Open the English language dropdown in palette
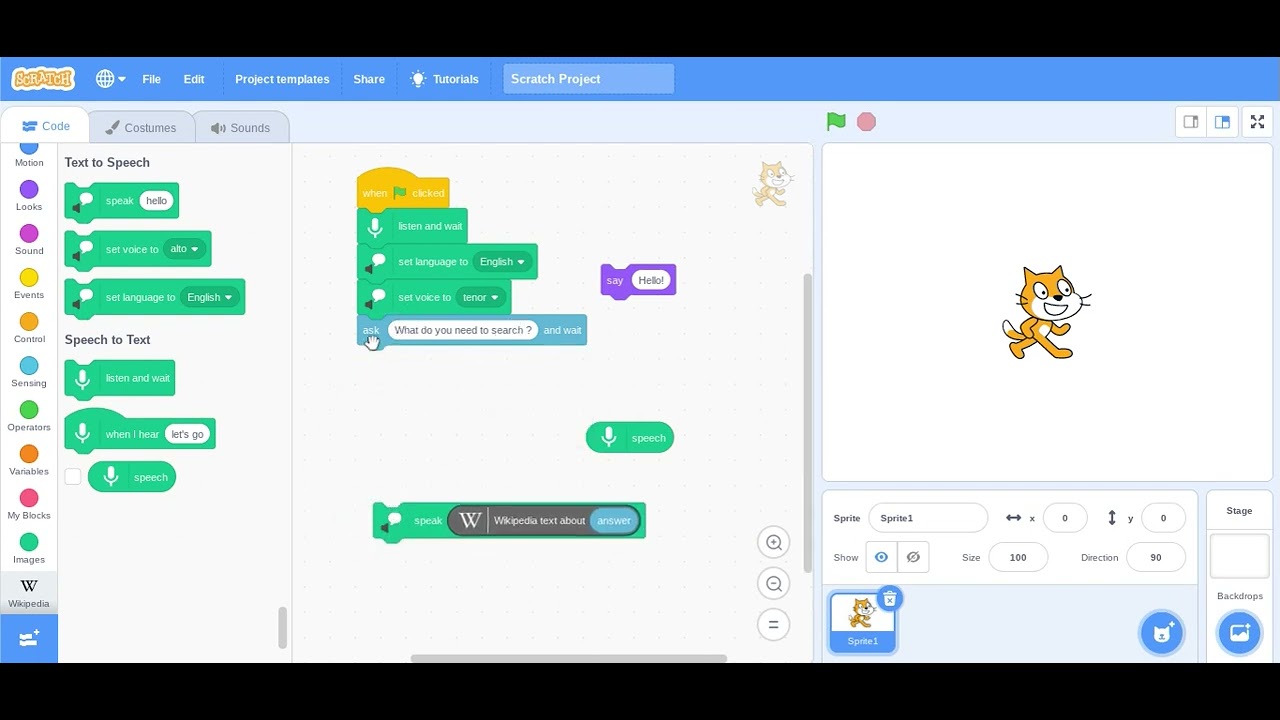Screen dimensions: 1280x720 point(209,297)
